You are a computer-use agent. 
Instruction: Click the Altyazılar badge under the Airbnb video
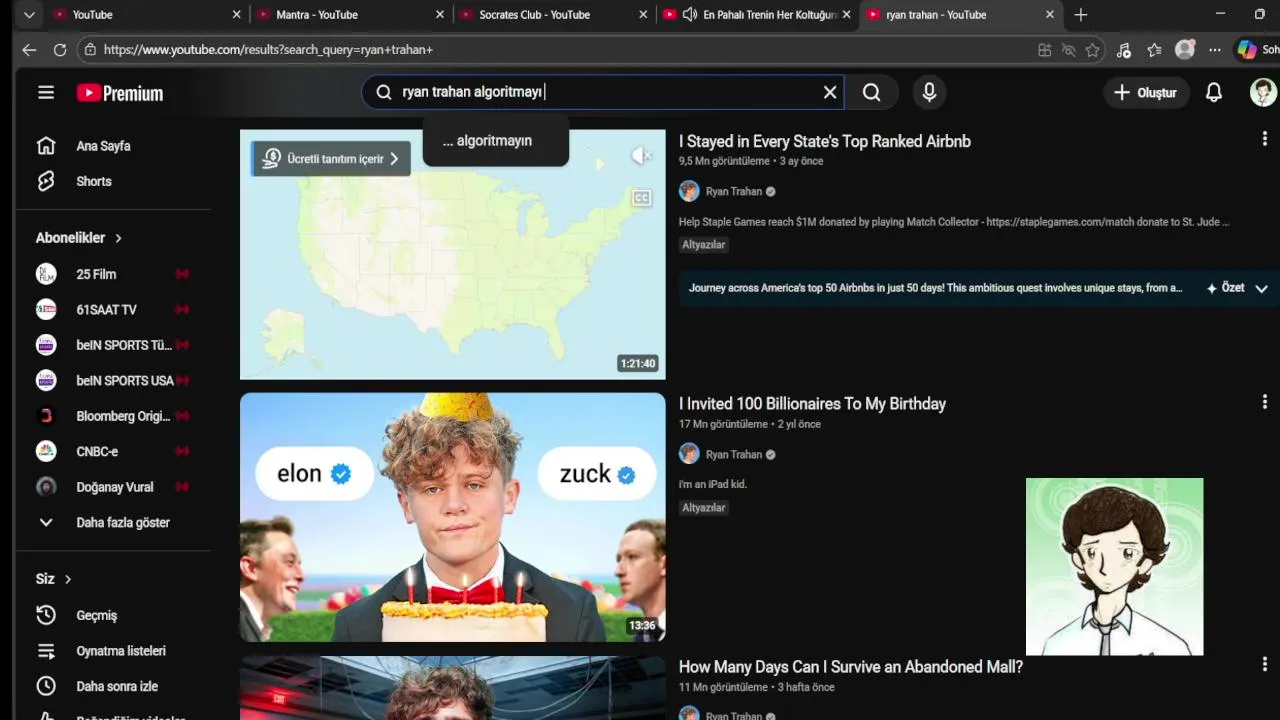pos(704,245)
